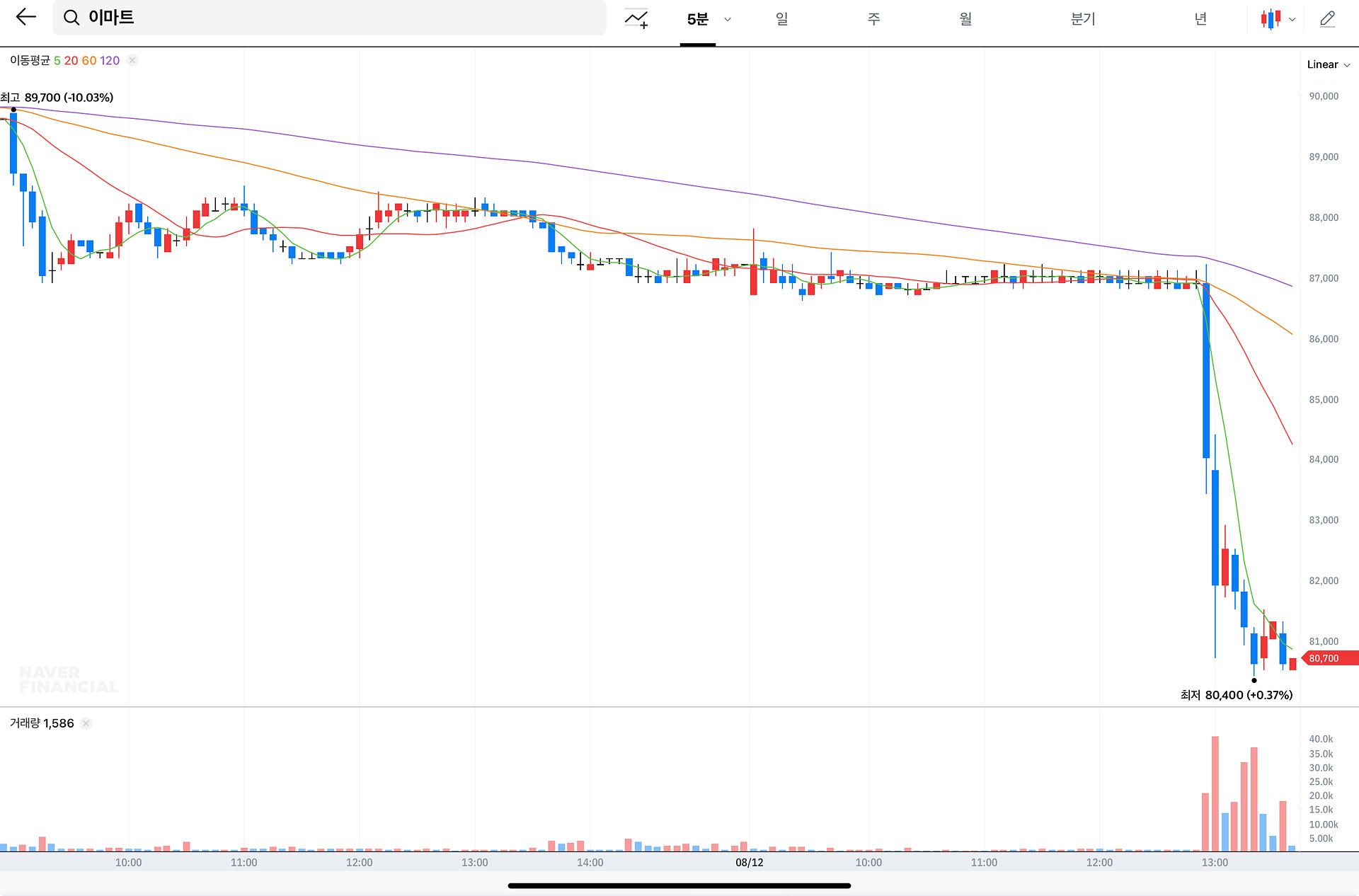Viewport: 1359px width, 896px height.
Task: Expand the 5분 interval dropdown arrow
Action: [728, 20]
